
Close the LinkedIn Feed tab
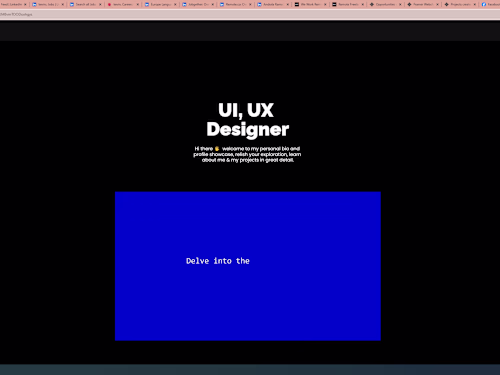(25, 4)
